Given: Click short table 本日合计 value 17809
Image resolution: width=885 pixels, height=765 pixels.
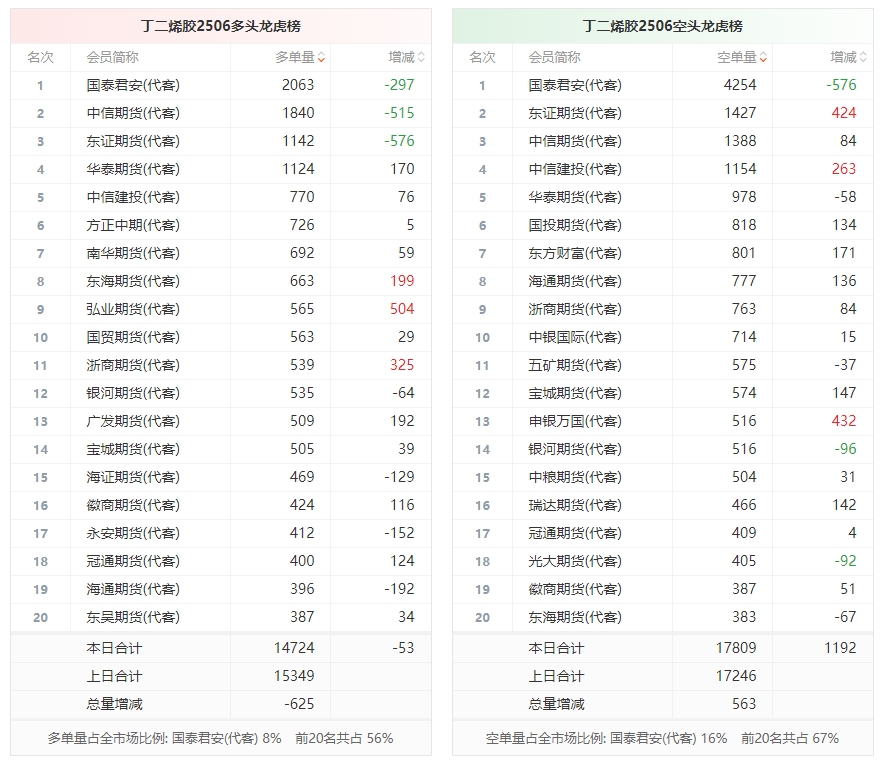Looking at the screenshot, I should click(x=736, y=648).
